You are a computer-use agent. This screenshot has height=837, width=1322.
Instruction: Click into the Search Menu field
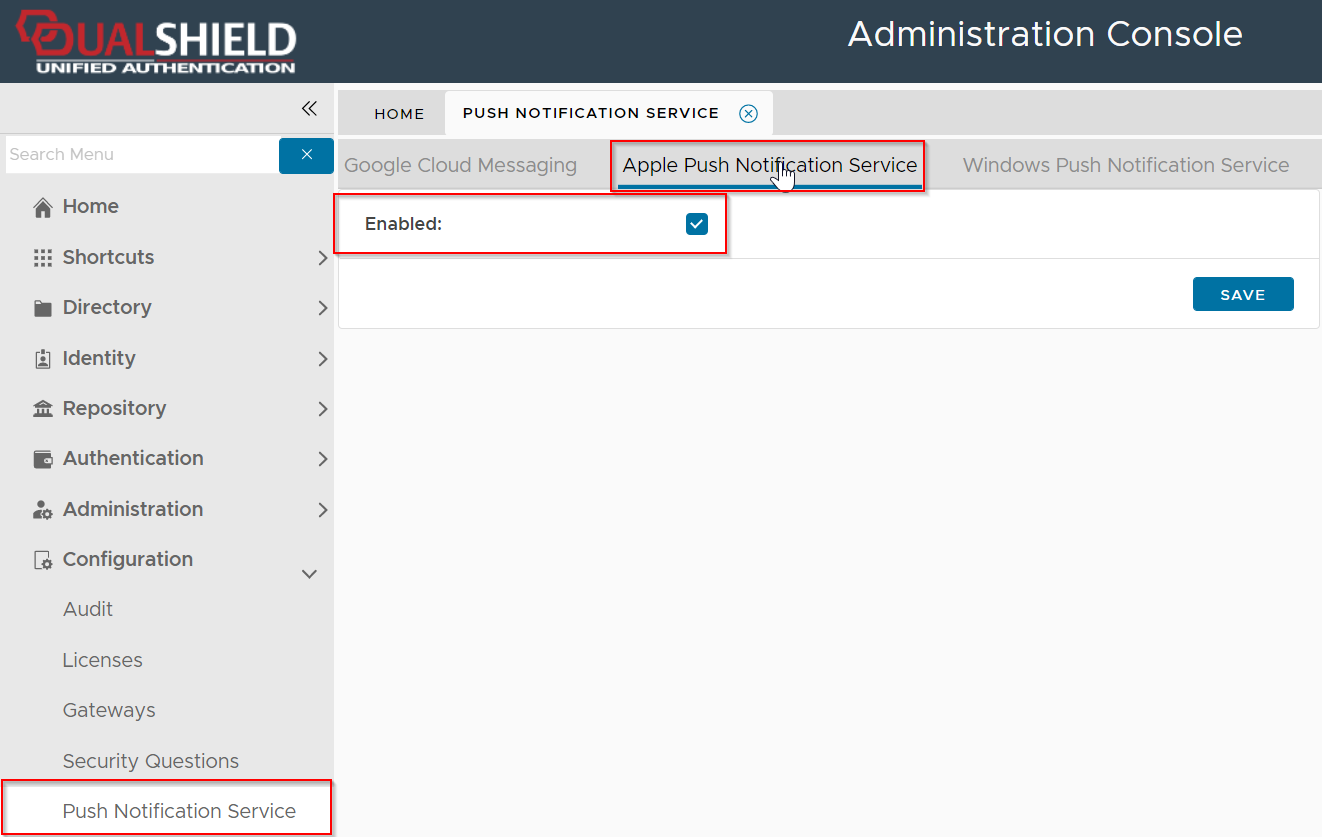[x=141, y=155]
